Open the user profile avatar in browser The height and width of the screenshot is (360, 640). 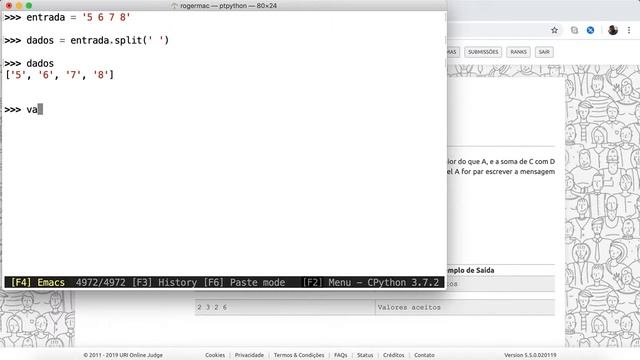tap(613, 30)
